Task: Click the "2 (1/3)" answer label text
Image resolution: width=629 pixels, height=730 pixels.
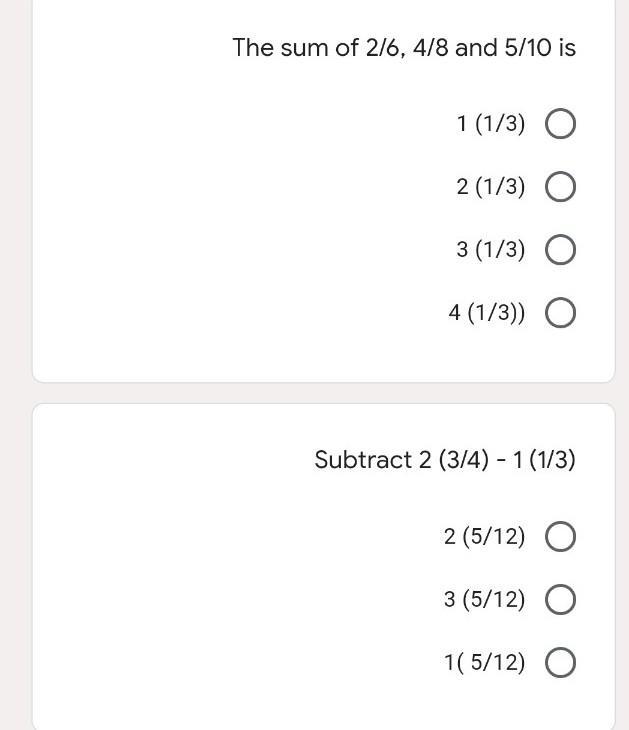Action: (491, 187)
